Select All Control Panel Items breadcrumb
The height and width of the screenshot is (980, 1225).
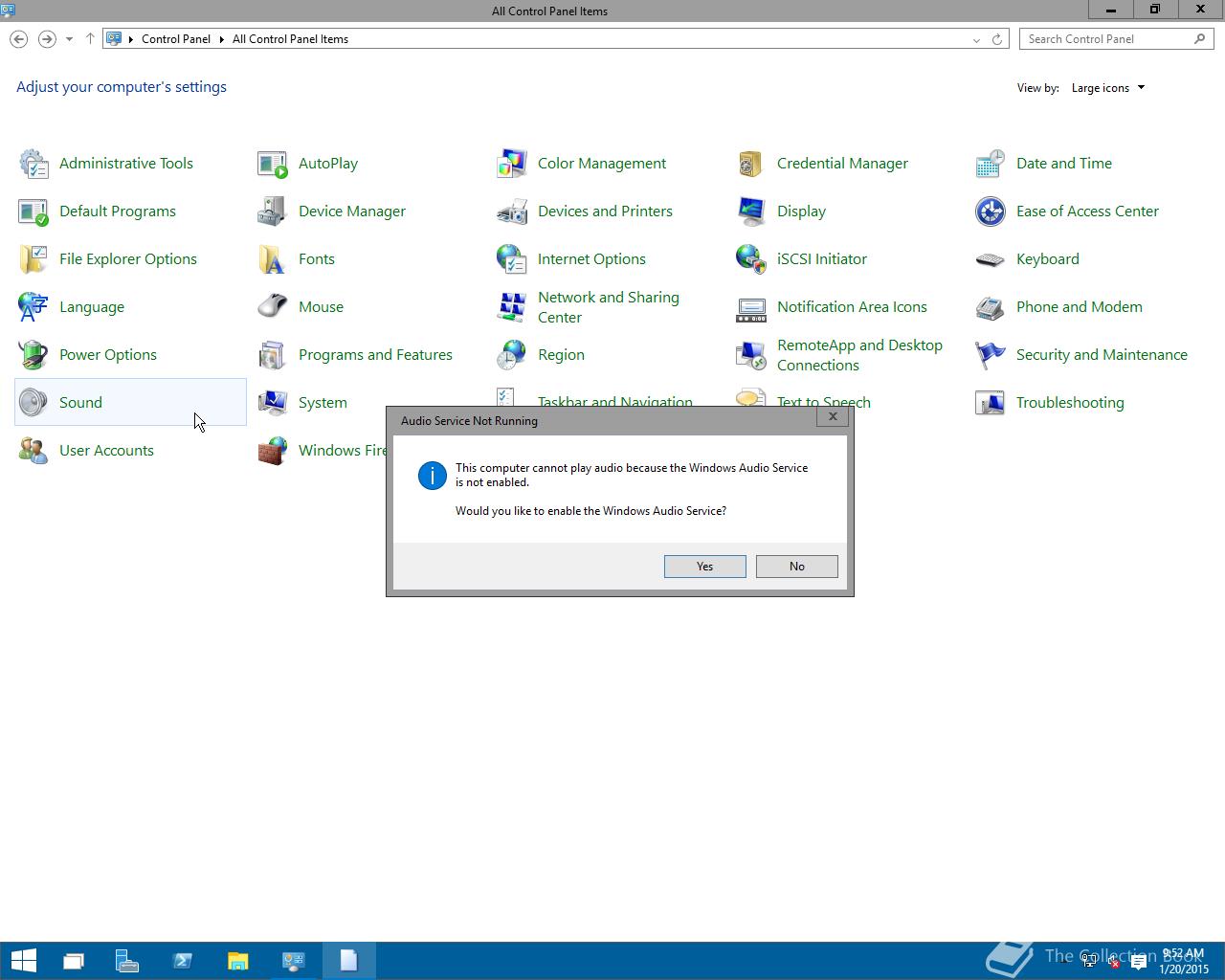pyautogui.click(x=290, y=39)
